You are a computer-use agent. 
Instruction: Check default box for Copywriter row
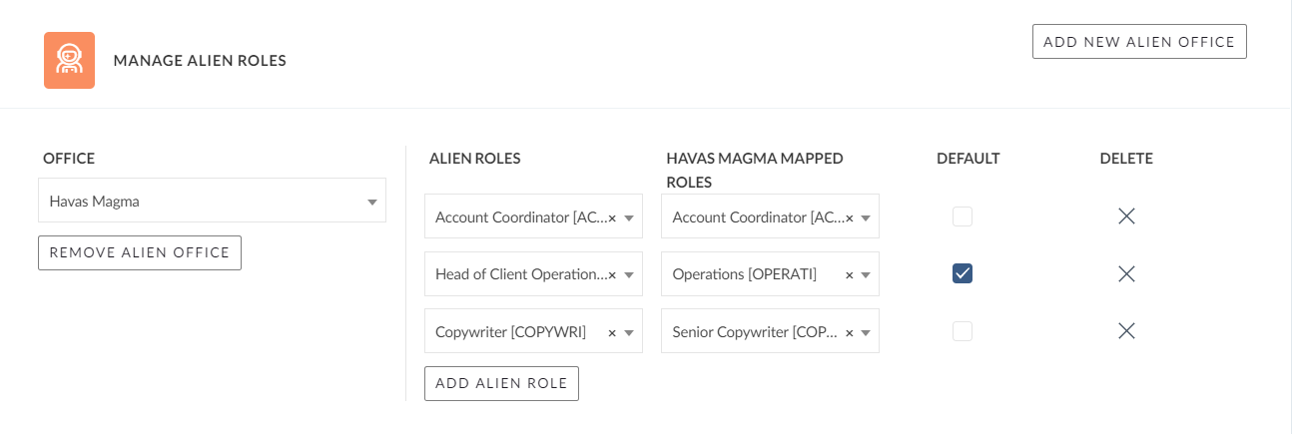pyautogui.click(x=962, y=331)
